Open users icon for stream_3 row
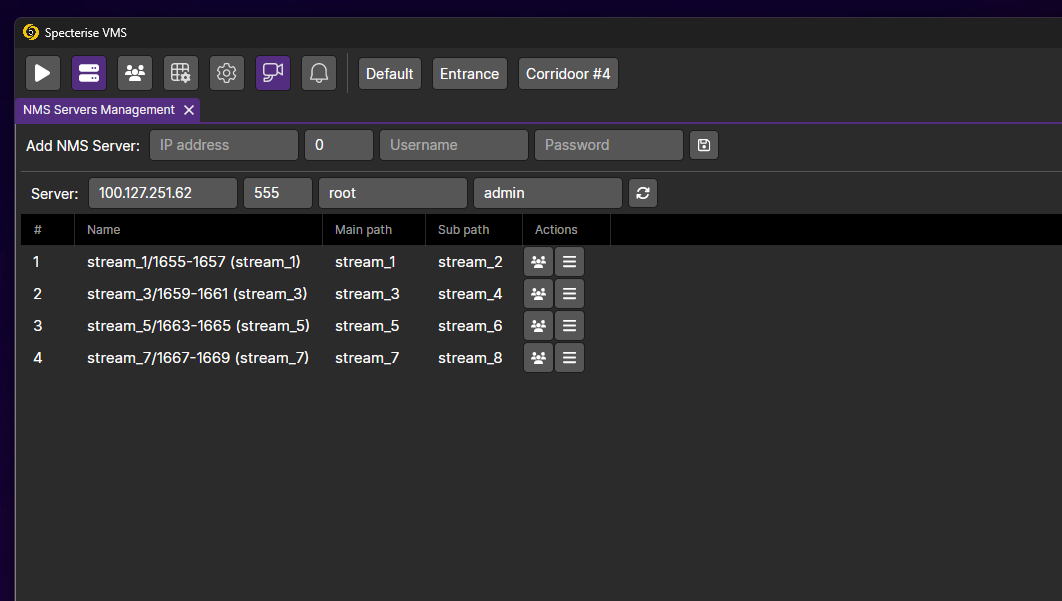 [x=538, y=293]
